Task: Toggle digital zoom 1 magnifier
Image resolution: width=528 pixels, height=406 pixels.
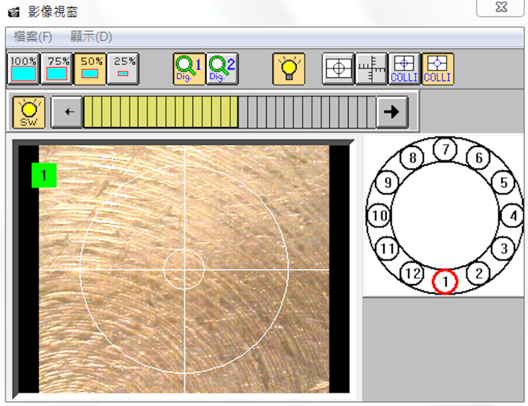Action: pos(189,69)
